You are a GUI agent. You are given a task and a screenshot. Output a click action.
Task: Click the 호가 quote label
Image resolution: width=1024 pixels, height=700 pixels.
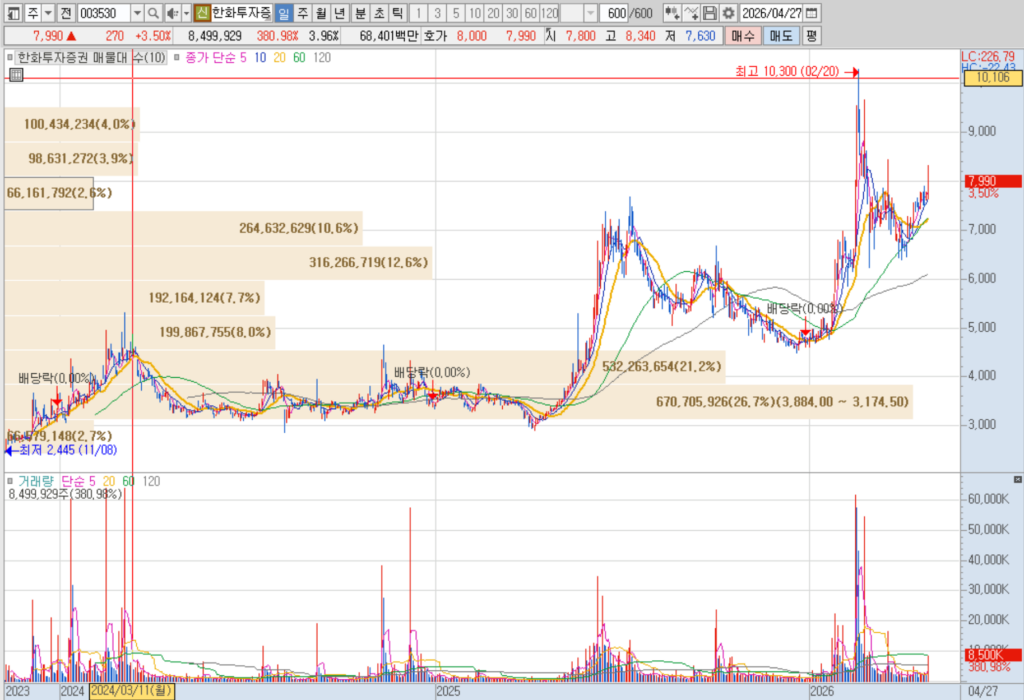click(434, 36)
